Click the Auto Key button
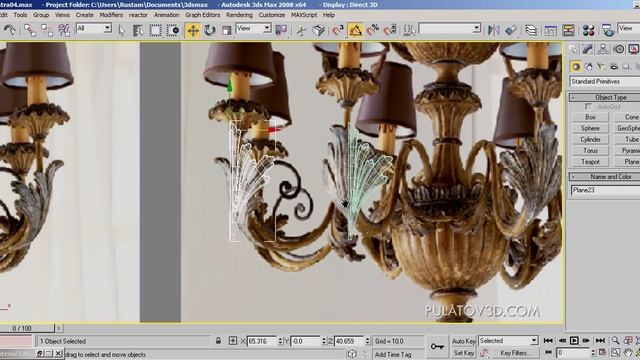The image size is (640, 360). [463, 341]
